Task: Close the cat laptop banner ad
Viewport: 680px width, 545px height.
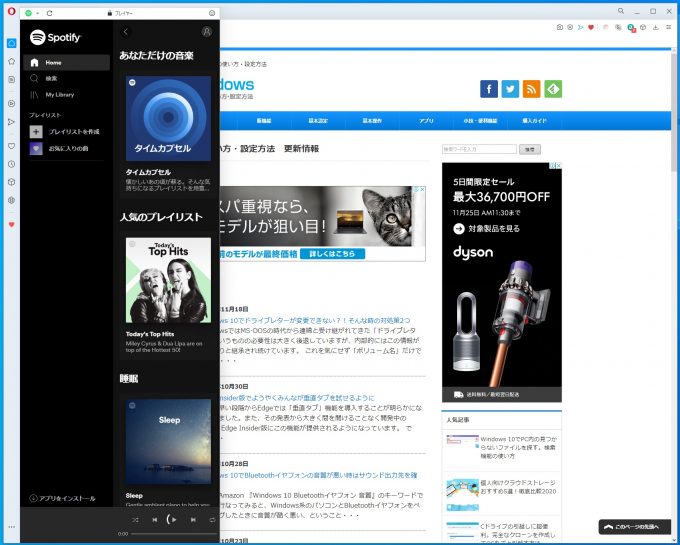Action: 422,189
